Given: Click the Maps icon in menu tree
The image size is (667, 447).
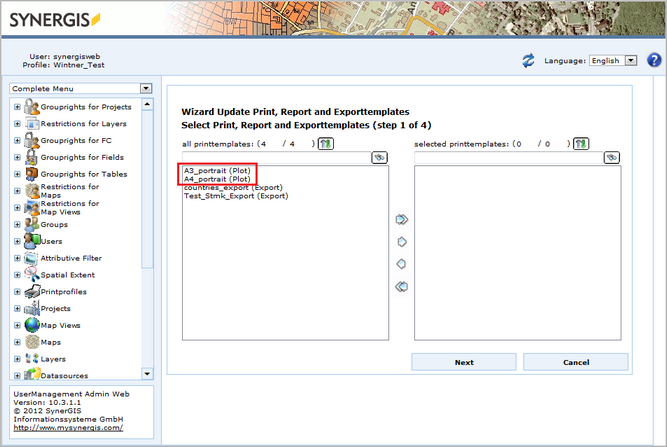Looking at the screenshot, I should 32,342.
